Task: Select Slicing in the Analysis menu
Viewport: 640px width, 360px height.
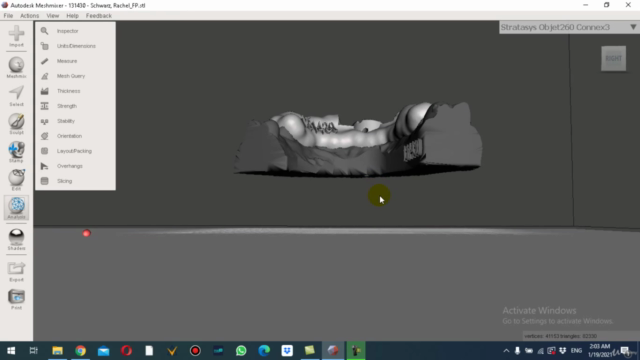Action: tap(64, 181)
